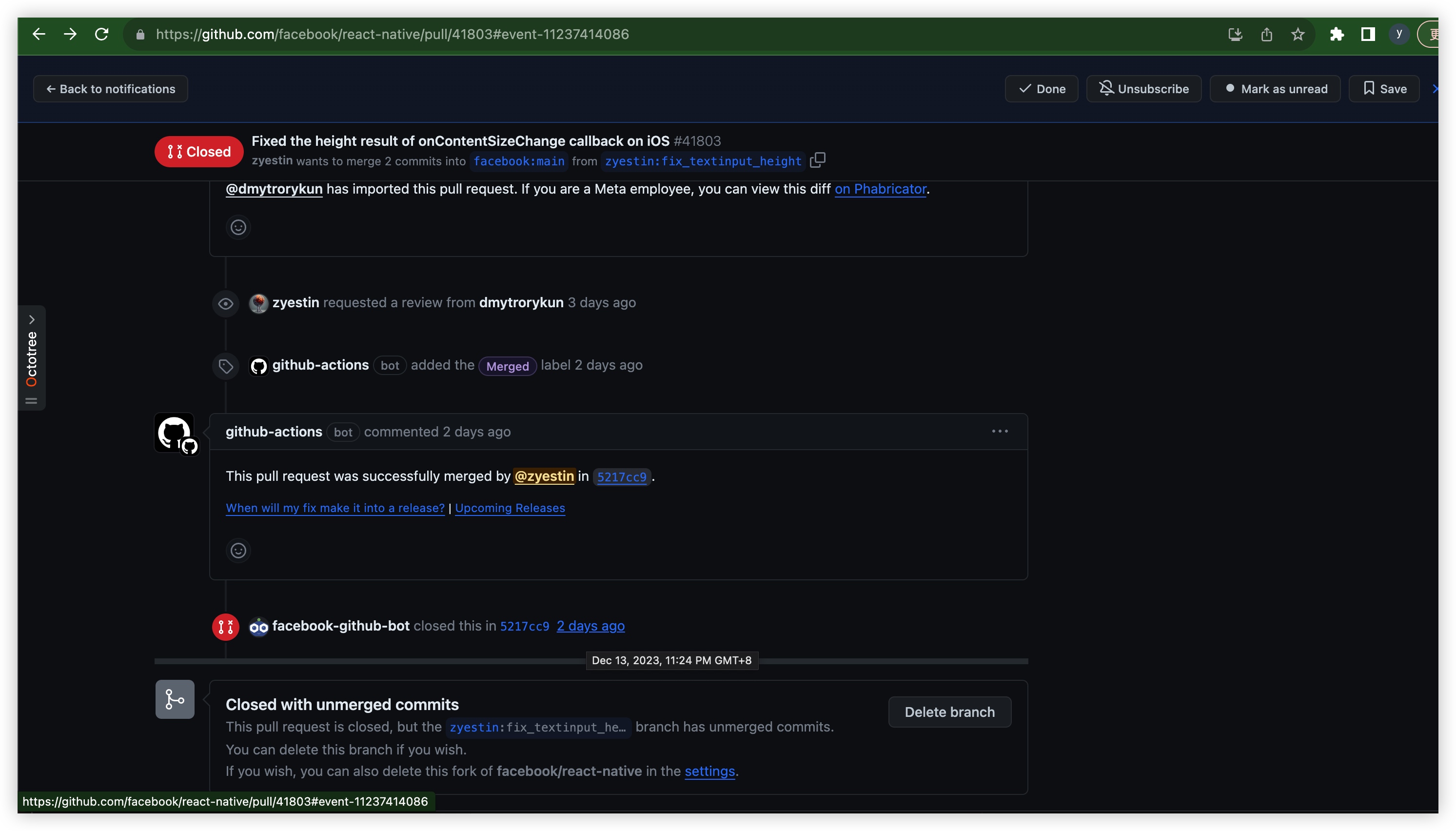The height and width of the screenshot is (831, 1456).
Task: Click the tag icon beside the Merged label event
Action: pos(226,365)
